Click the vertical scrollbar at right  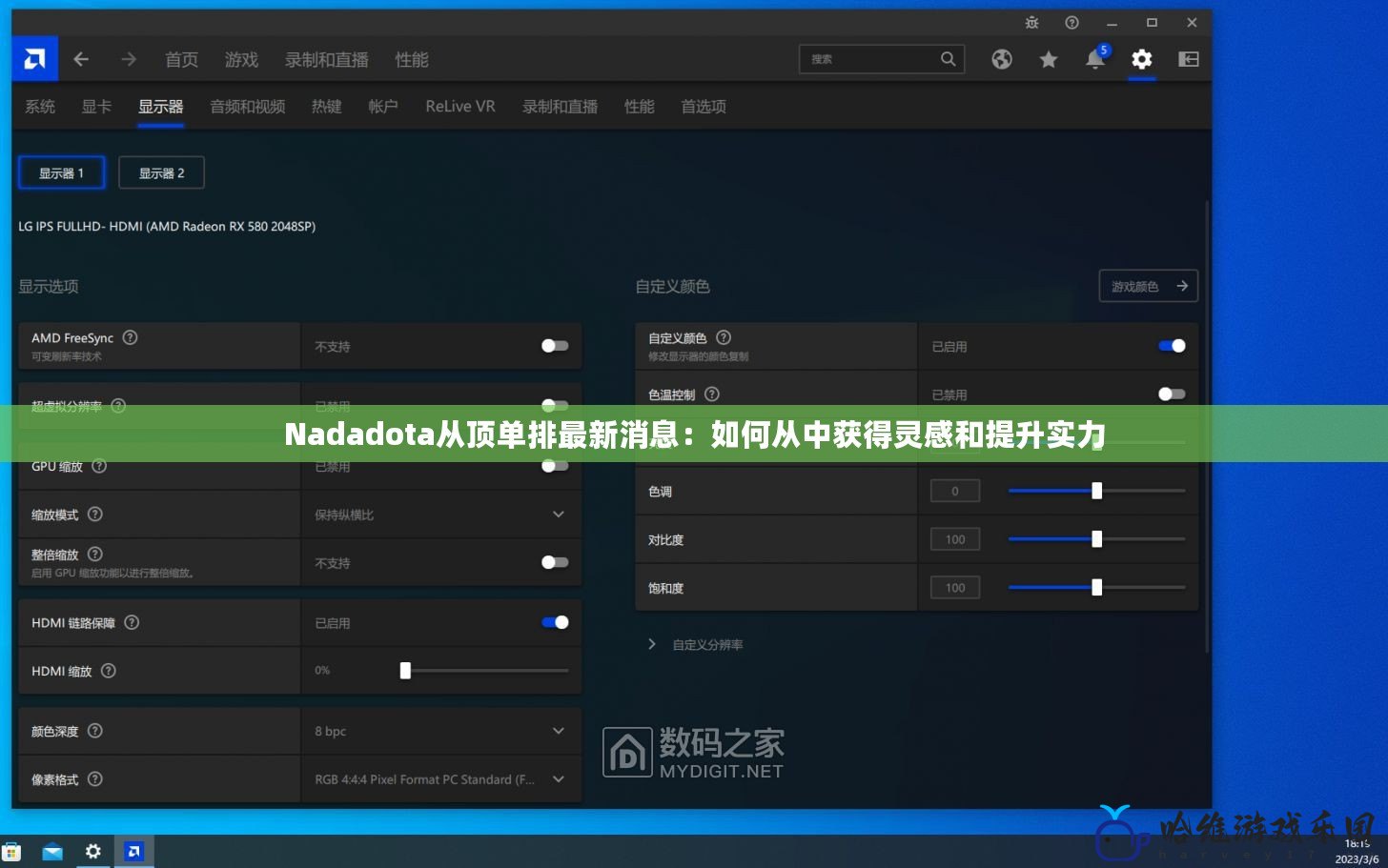tap(1207, 426)
